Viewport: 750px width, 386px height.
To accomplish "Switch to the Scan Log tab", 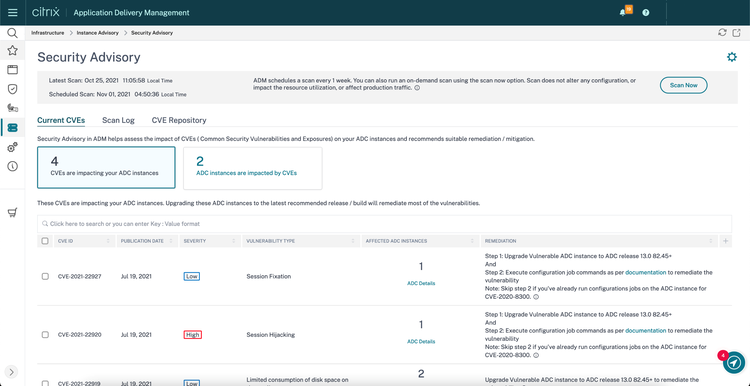I will [118, 121].
